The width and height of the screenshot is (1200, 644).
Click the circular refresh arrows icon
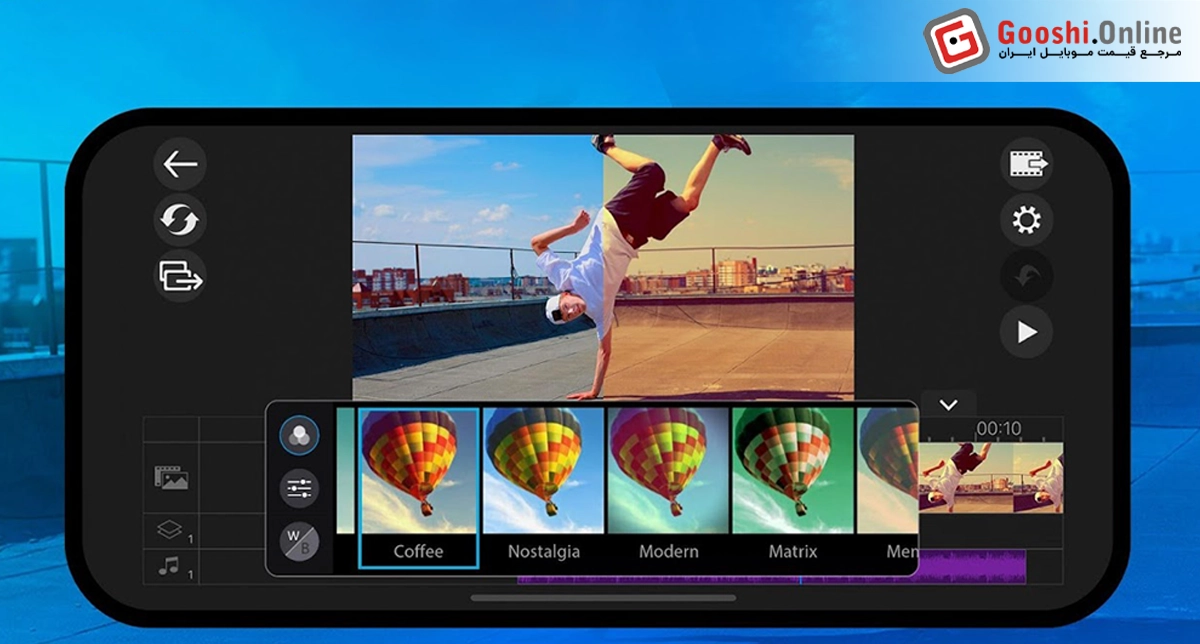180,220
